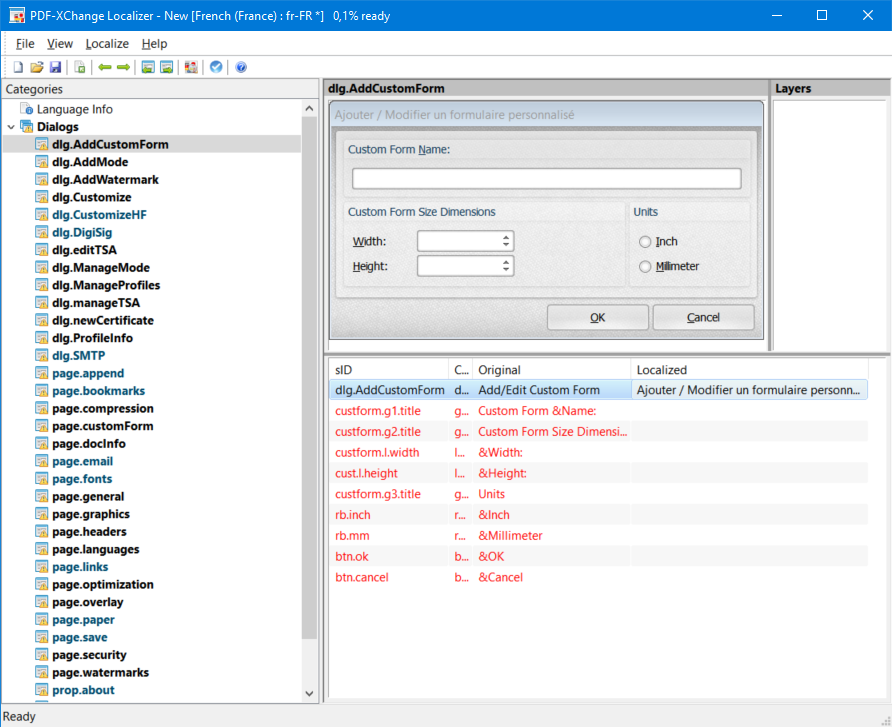Save the current localization
Image resolution: width=892 pixels, height=727 pixels.
point(57,67)
